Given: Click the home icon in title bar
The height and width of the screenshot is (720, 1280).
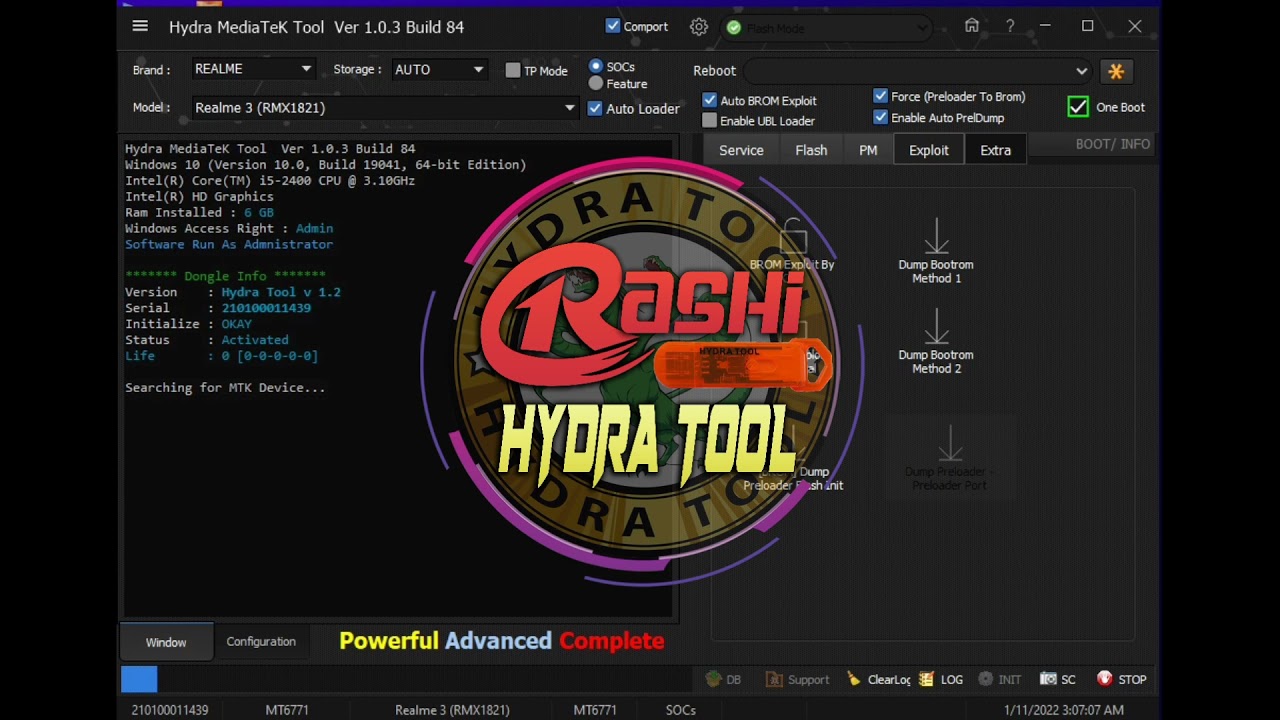Looking at the screenshot, I should 972,26.
